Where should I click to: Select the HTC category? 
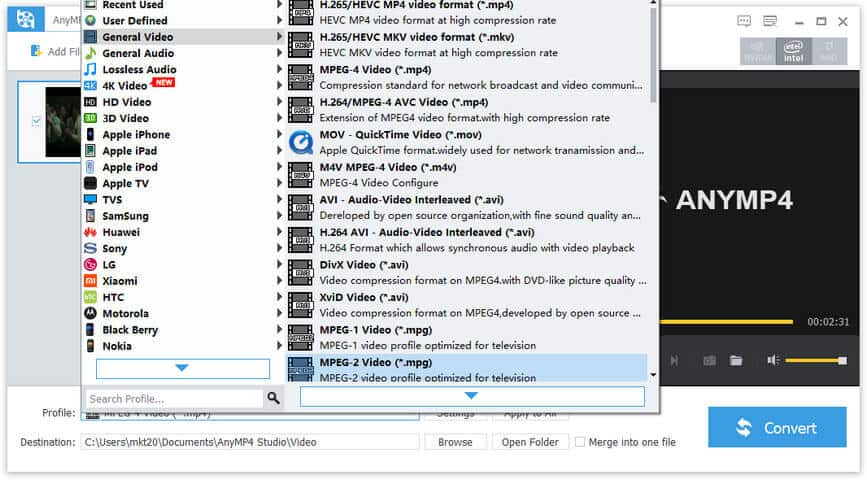point(182,297)
